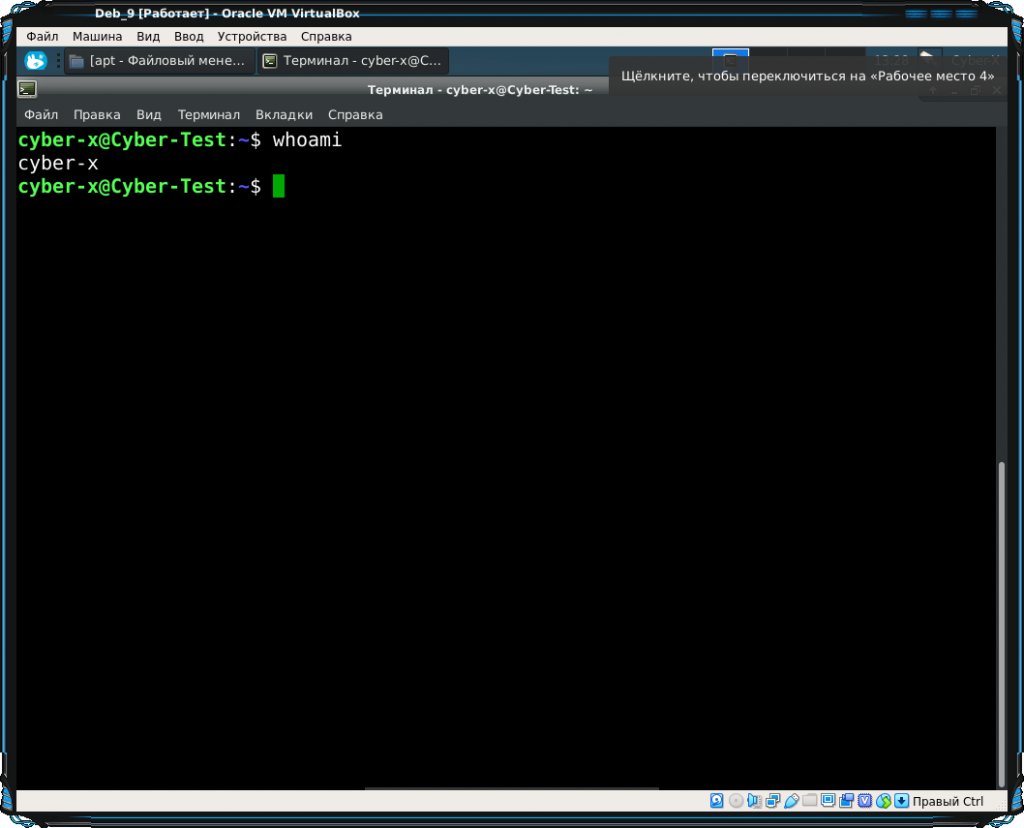The height and width of the screenshot is (828, 1024).
Task: Open VirtualBox Справка menu
Action: pyautogui.click(x=326, y=37)
